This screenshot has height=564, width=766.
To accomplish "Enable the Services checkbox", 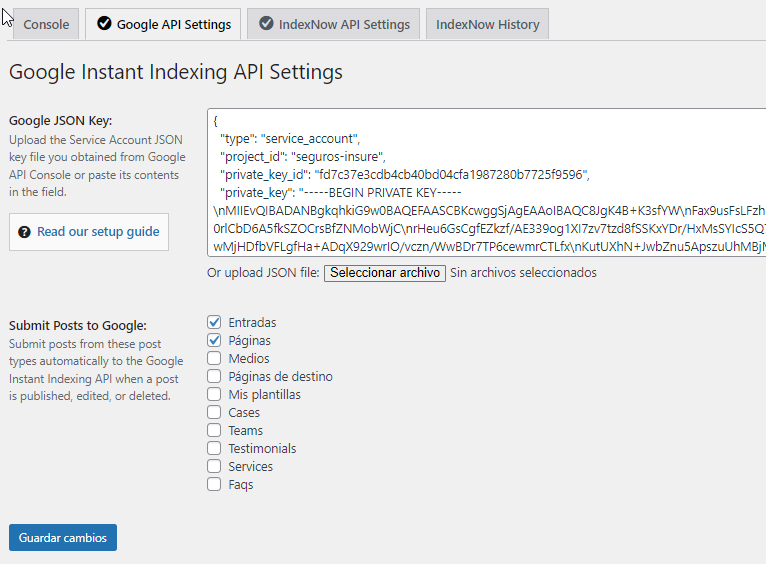I will pyautogui.click(x=214, y=466).
